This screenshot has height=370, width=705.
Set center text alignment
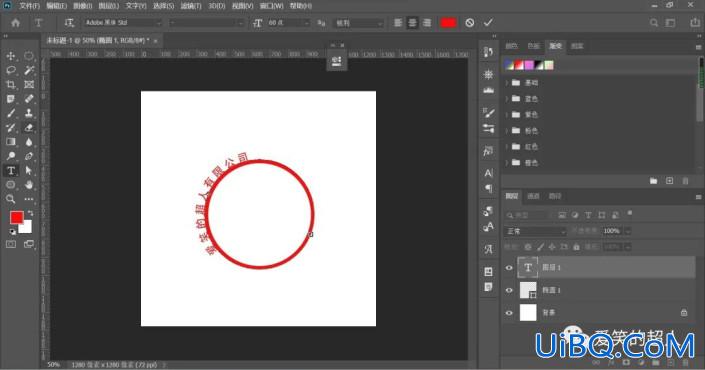(412, 23)
